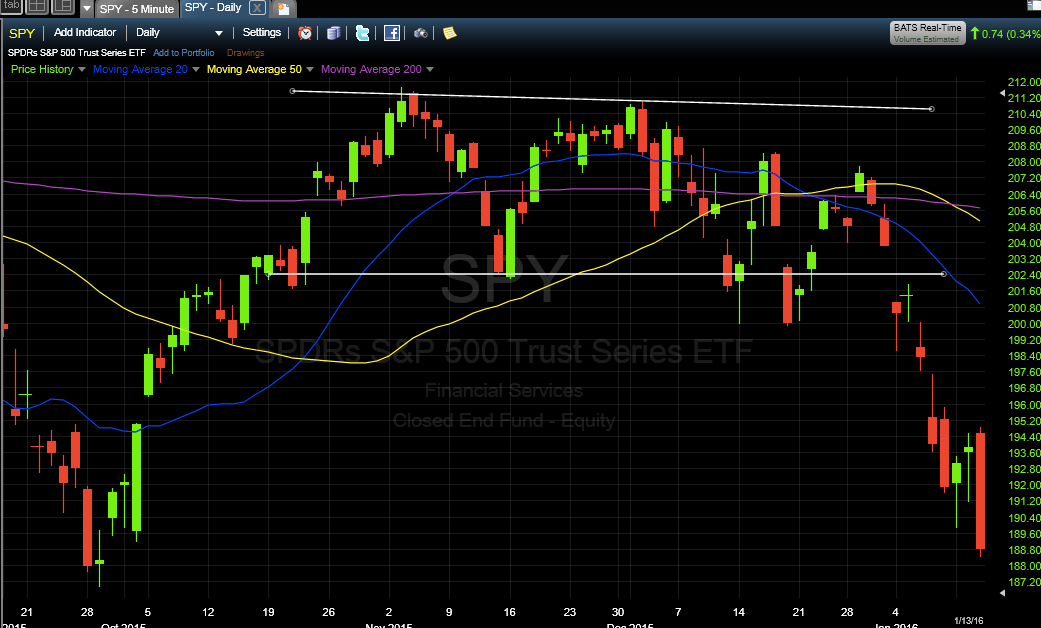This screenshot has height=628, width=1041.
Task: Click the SPY ticker symbol
Action: [22, 33]
